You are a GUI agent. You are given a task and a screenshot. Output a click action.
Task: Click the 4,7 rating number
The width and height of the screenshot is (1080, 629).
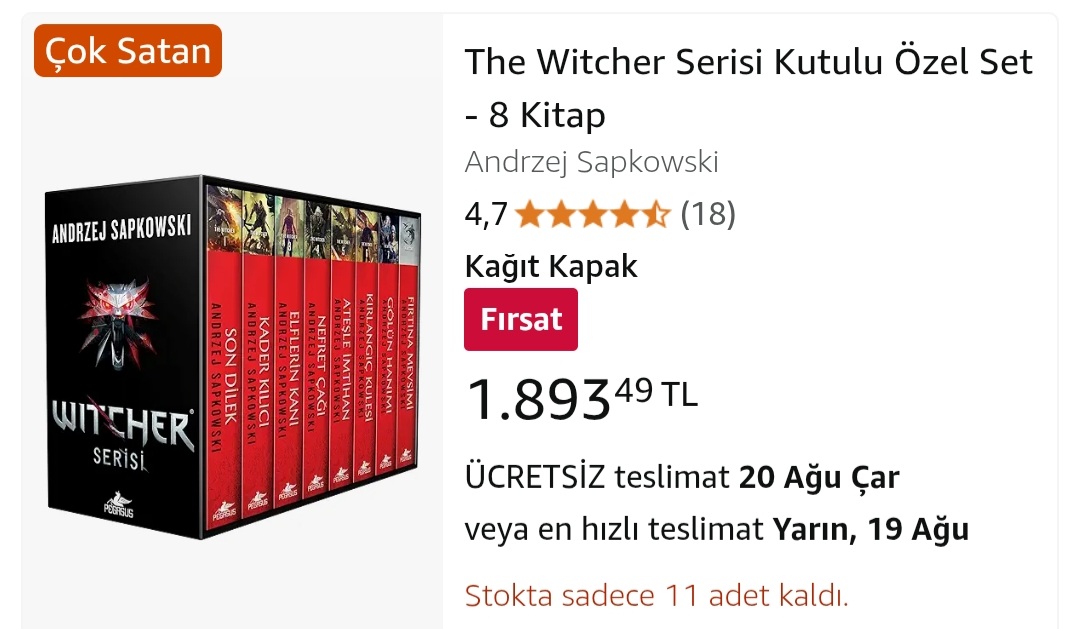pyautogui.click(x=486, y=214)
